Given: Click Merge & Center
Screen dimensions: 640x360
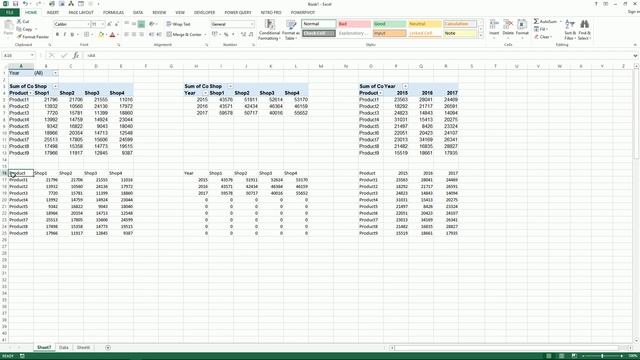Looking at the screenshot, I should (184, 35).
